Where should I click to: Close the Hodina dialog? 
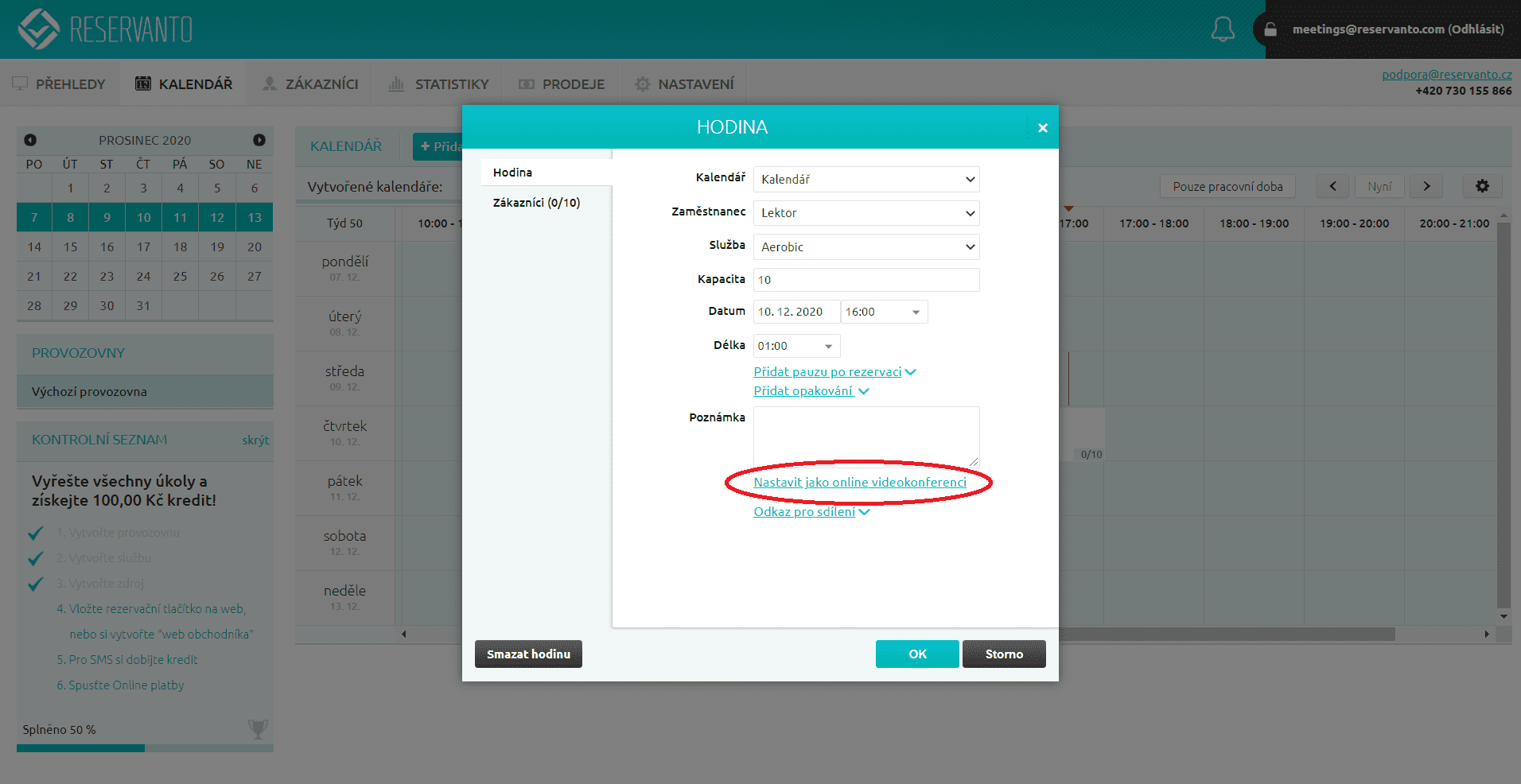pos(1042,128)
